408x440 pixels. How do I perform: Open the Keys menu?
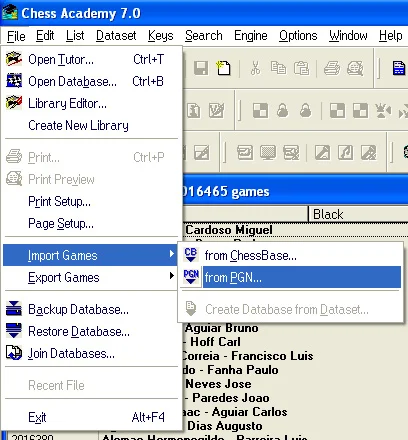coord(161,36)
